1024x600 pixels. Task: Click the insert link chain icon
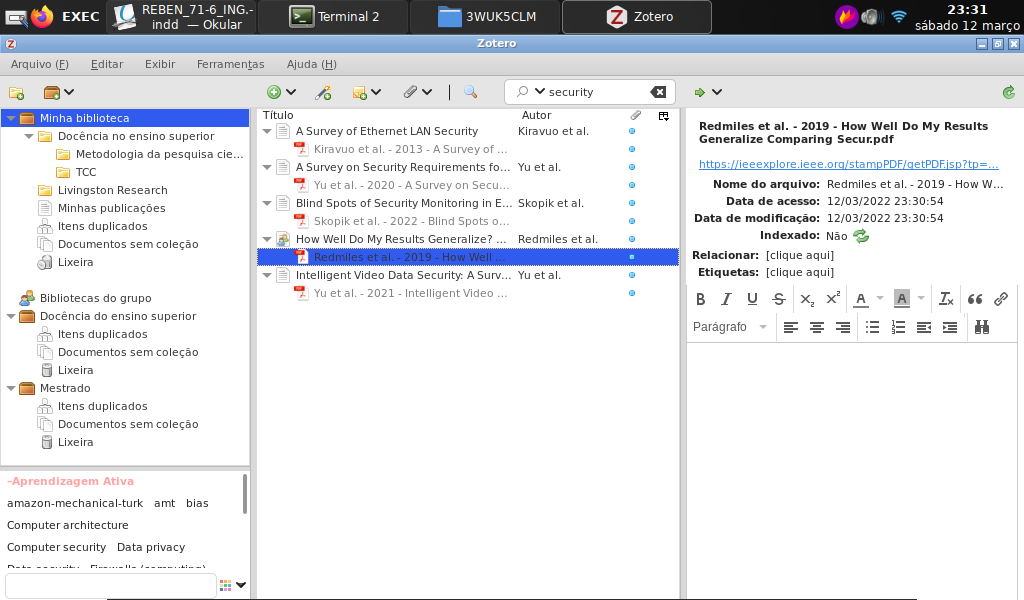pos(1001,299)
